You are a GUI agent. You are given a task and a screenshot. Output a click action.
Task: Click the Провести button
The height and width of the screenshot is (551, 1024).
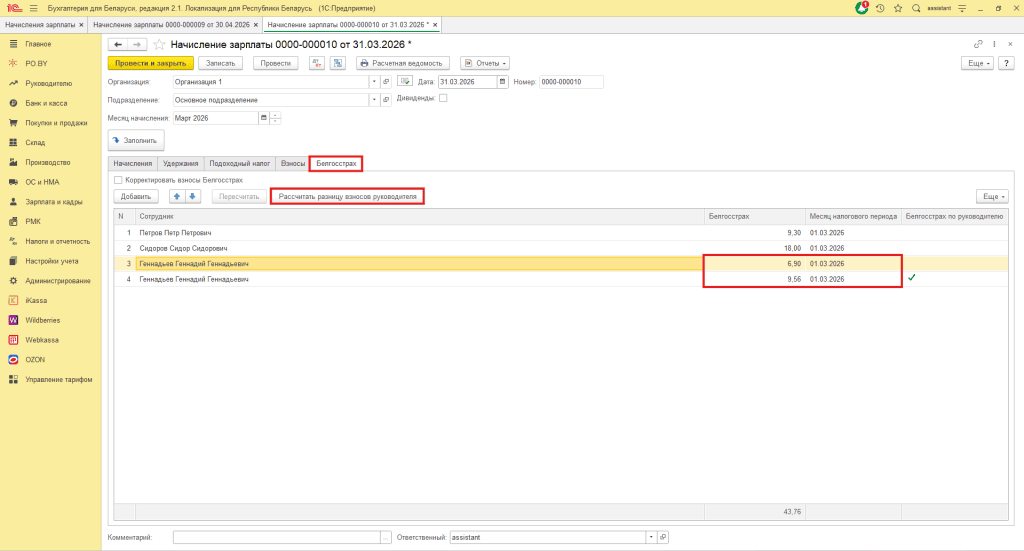tap(276, 63)
